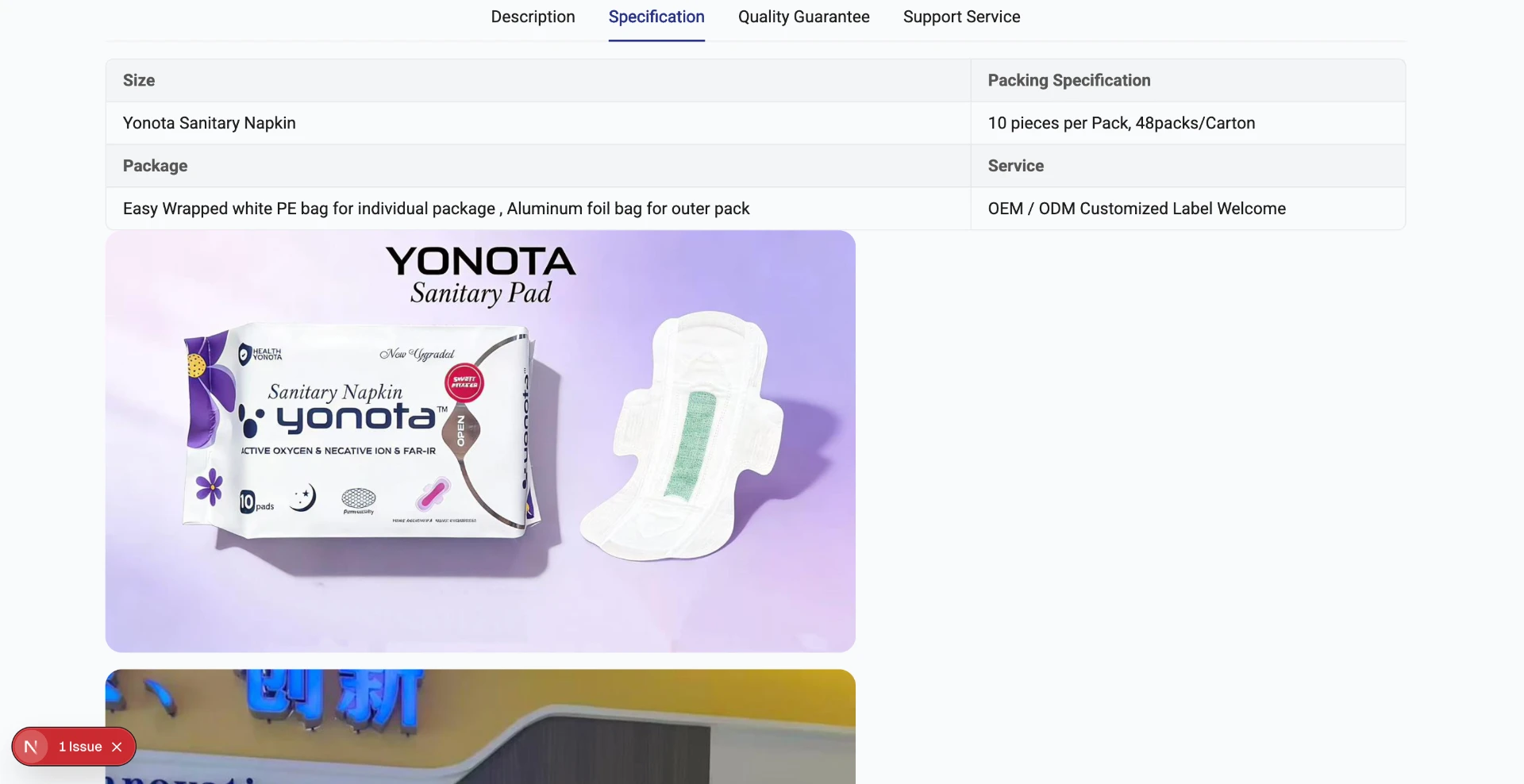Click the OEM / ODM Customized Label cell

point(1188,209)
